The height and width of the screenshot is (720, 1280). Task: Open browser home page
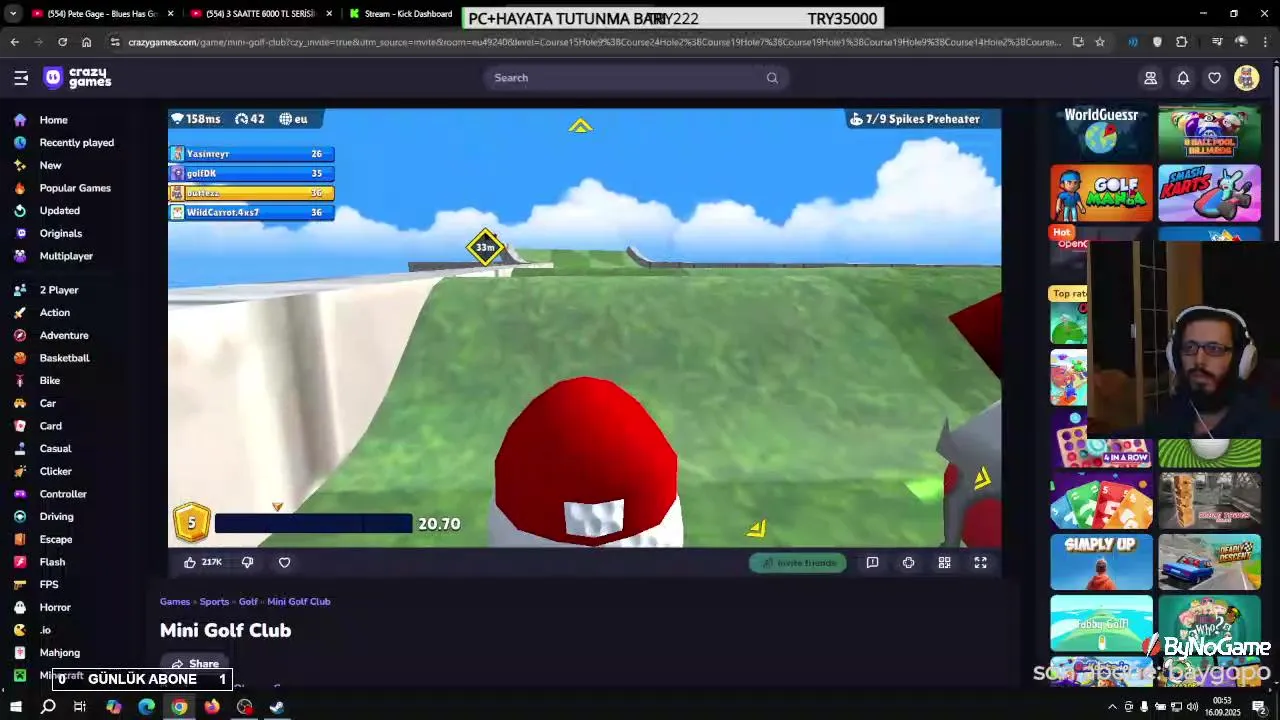point(87,42)
